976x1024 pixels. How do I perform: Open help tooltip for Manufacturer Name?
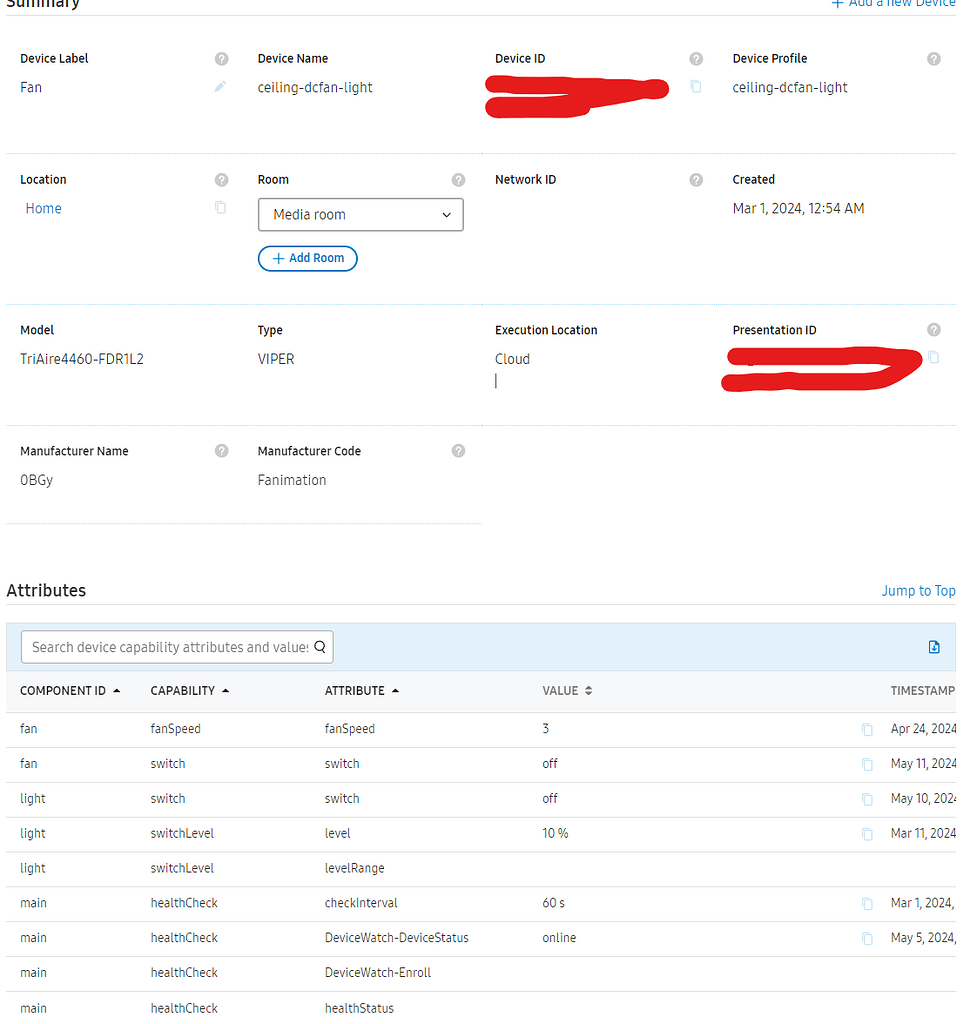pos(221,451)
